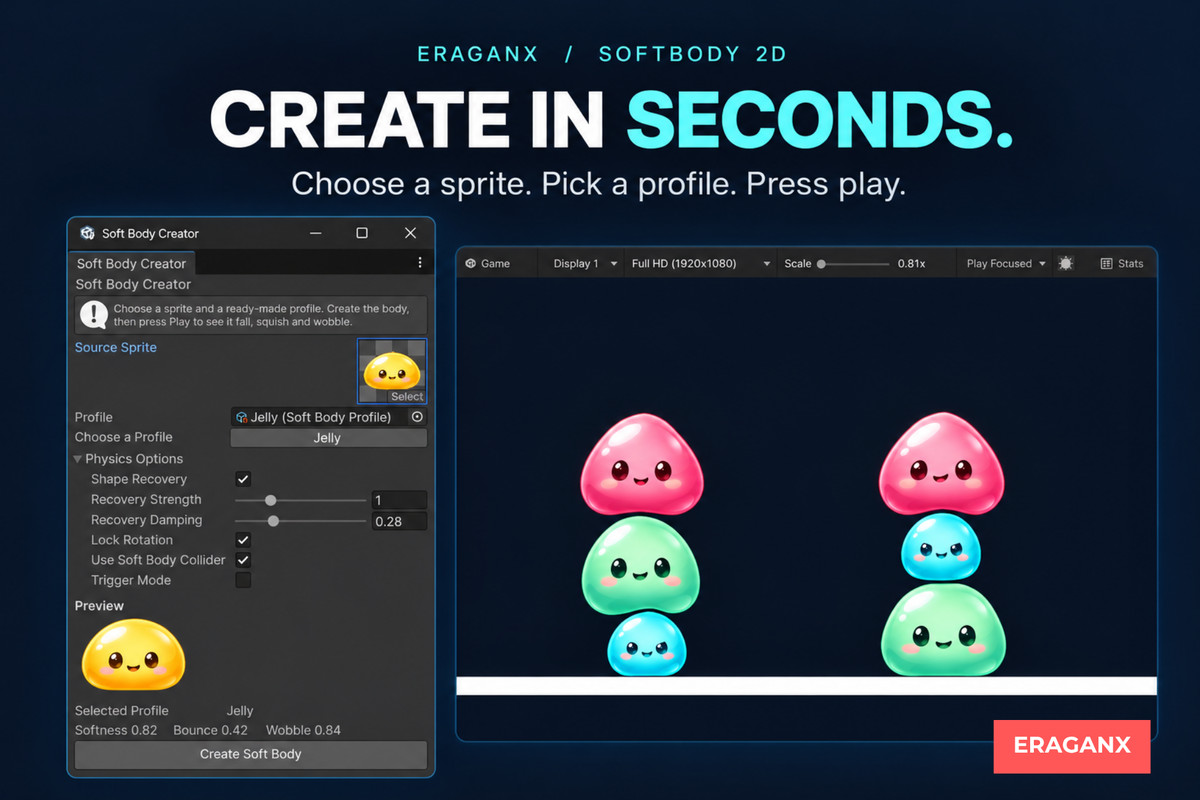Open the Display 1 dropdown
The height and width of the screenshot is (800, 1200).
(x=584, y=264)
